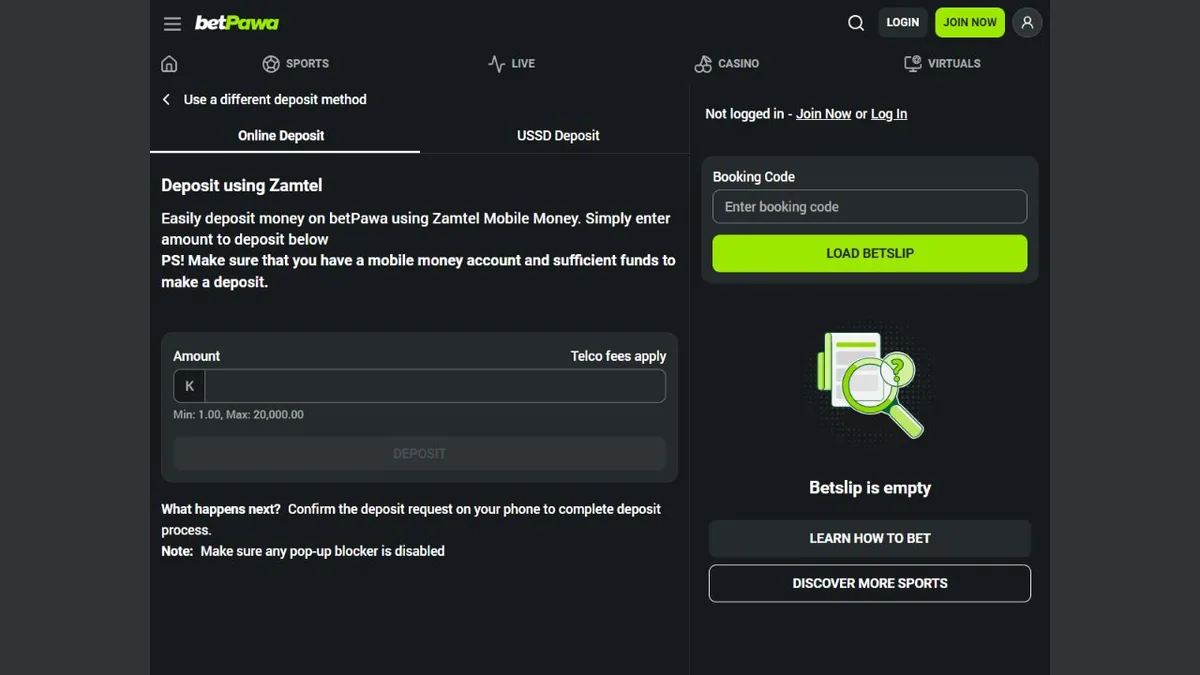Open search with the magnifier icon
Screen dimensions: 1200x675
(856, 23)
